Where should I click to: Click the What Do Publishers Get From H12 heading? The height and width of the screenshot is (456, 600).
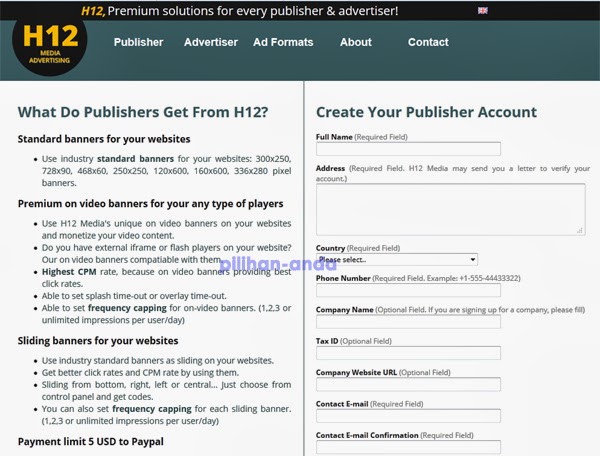point(143,112)
